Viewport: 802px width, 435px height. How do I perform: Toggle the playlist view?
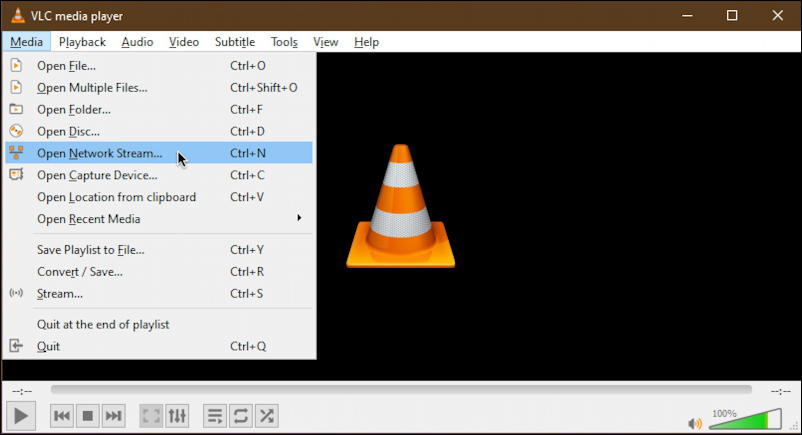coord(215,416)
